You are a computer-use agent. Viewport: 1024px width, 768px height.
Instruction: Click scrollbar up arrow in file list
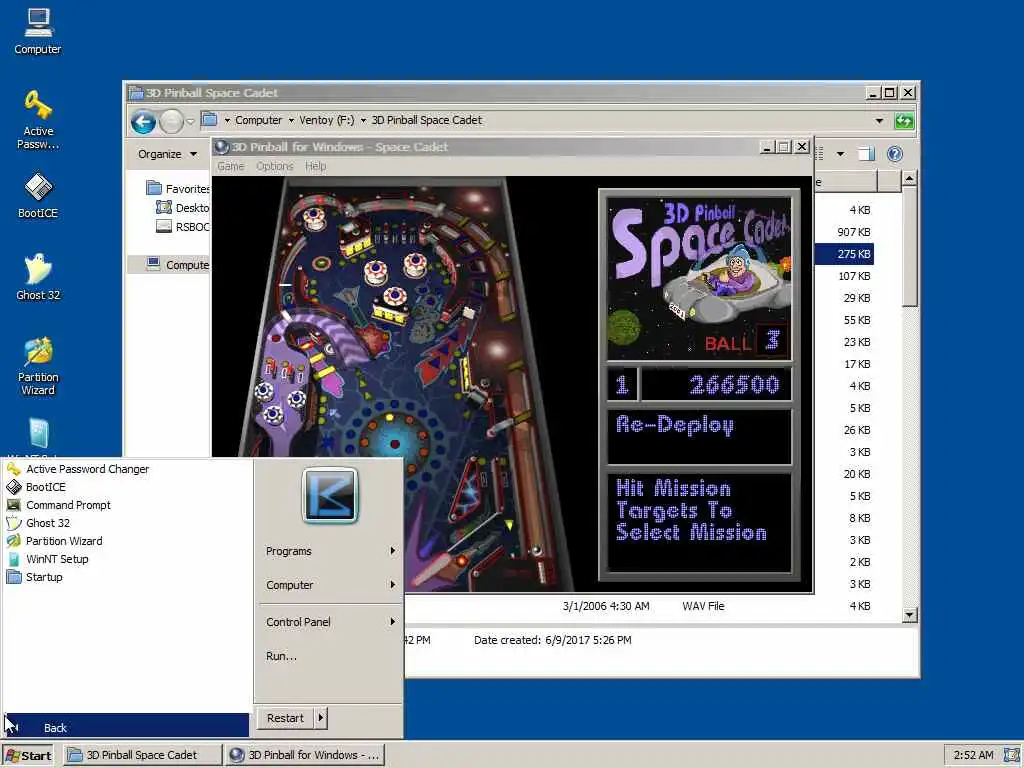click(909, 178)
